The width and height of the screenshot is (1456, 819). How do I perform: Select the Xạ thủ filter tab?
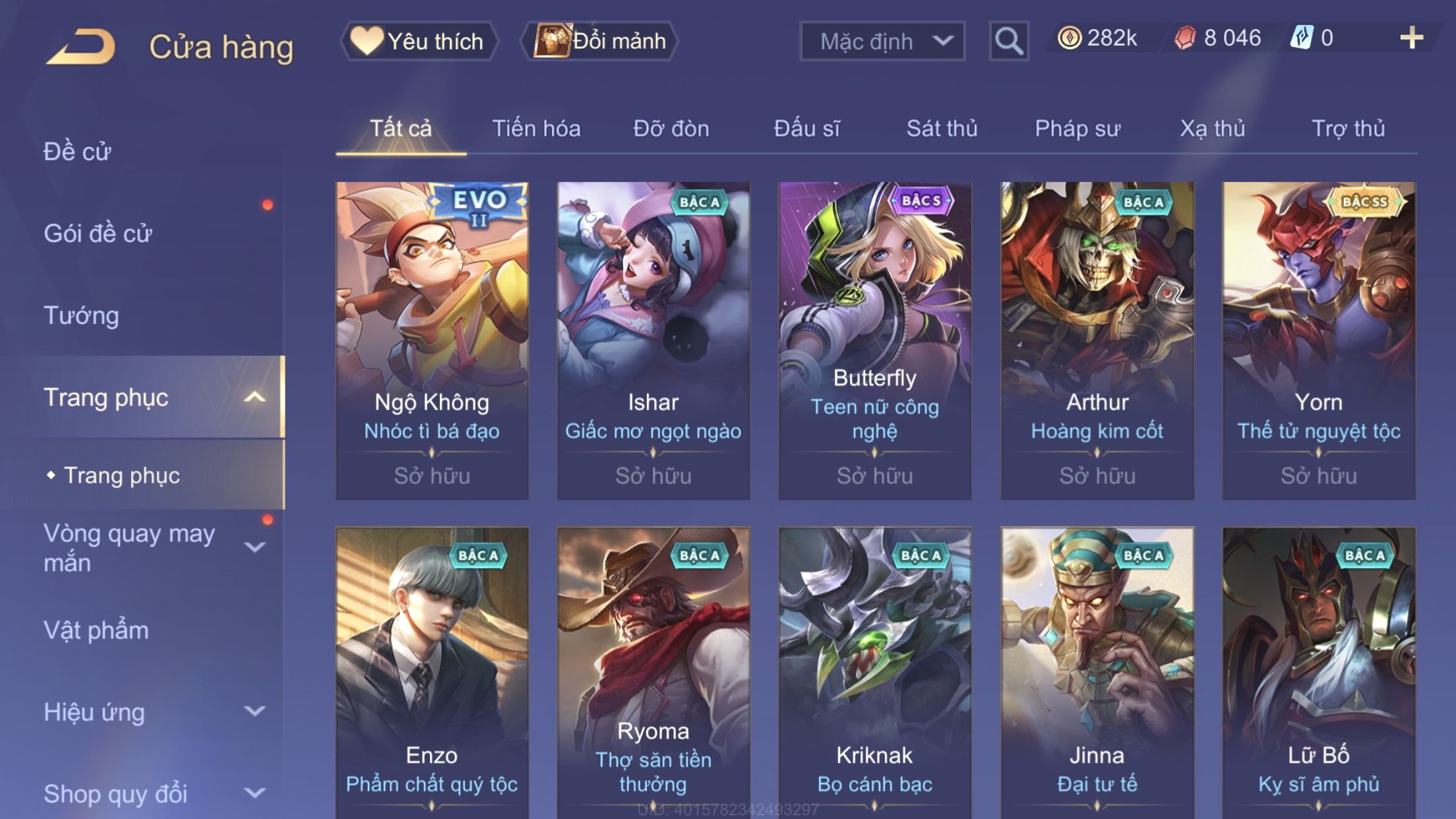coord(1213,128)
